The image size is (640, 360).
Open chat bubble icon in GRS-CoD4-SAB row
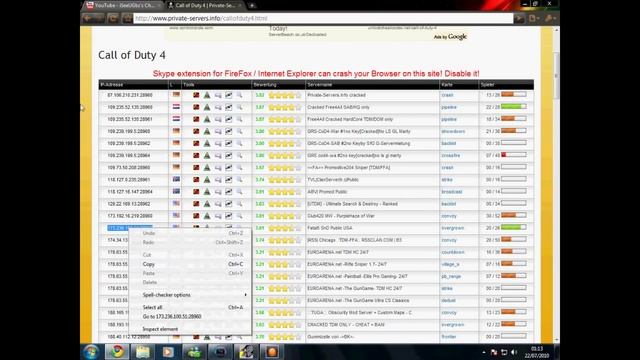(218, 143)
